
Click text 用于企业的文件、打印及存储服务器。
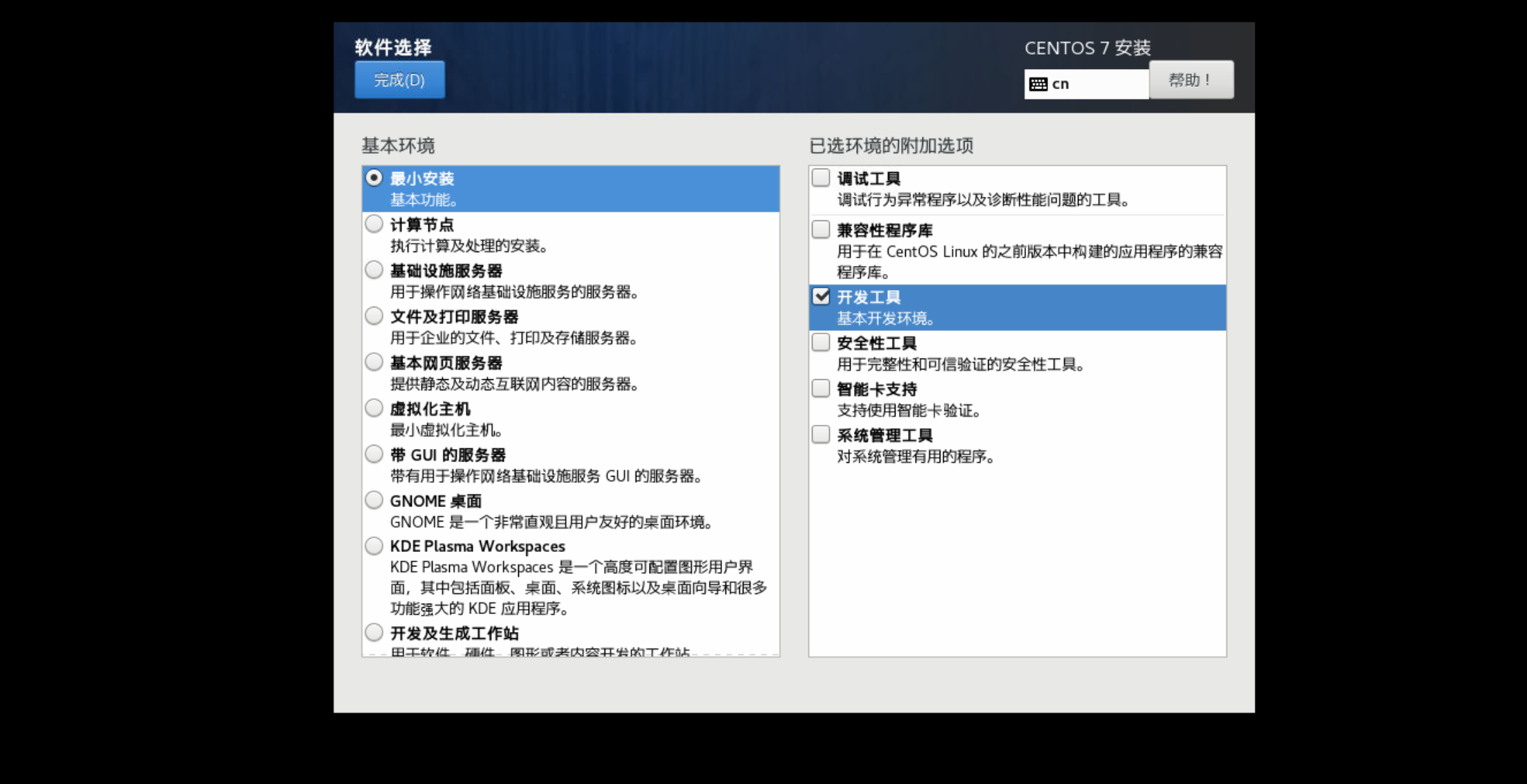tap(514, 338)
